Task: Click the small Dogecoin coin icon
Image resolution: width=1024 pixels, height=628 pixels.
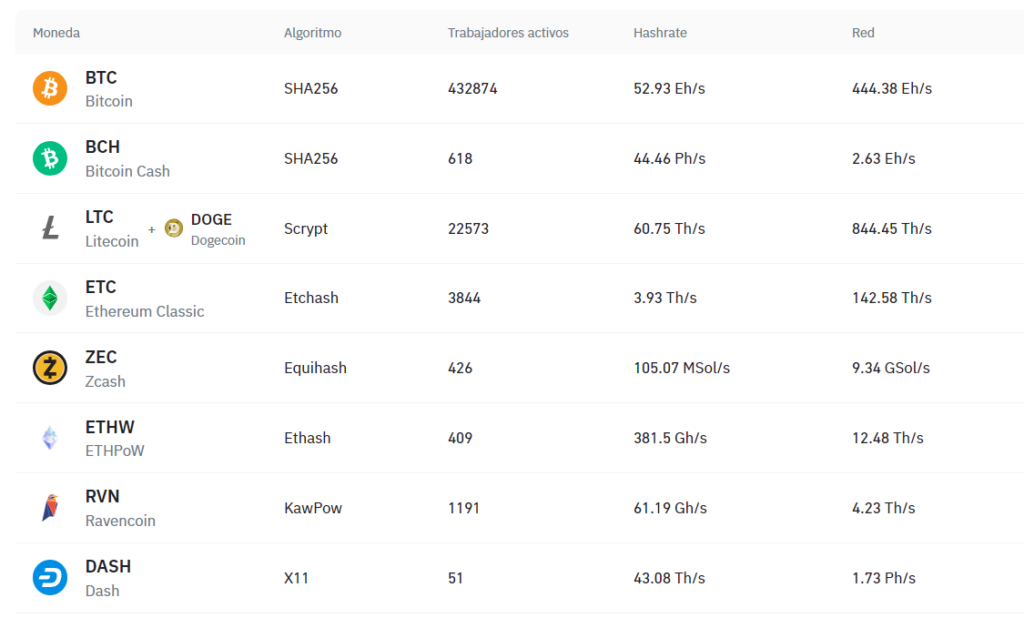Action: click(174, 228)
